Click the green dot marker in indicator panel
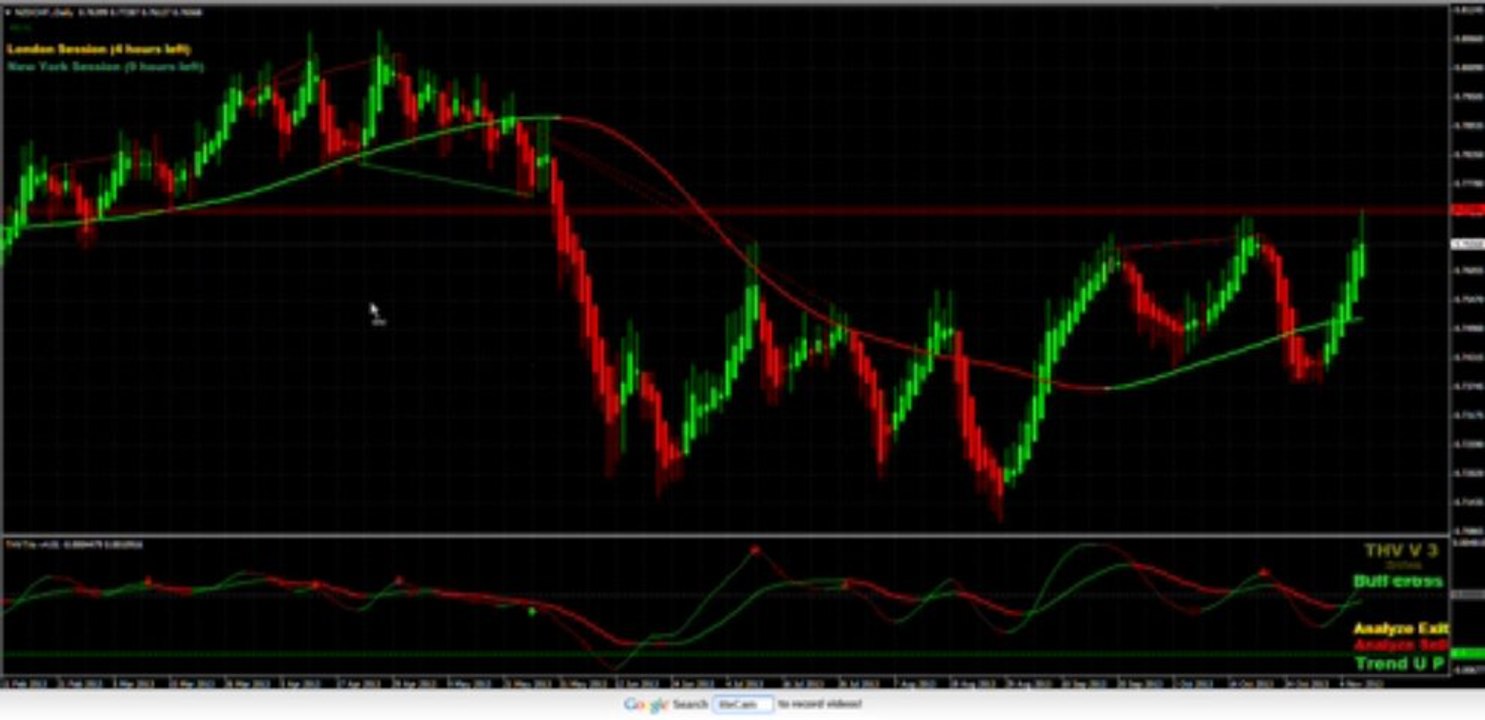Image resolution: width=1485 pixels, height=720 pixels. [532, 611]
